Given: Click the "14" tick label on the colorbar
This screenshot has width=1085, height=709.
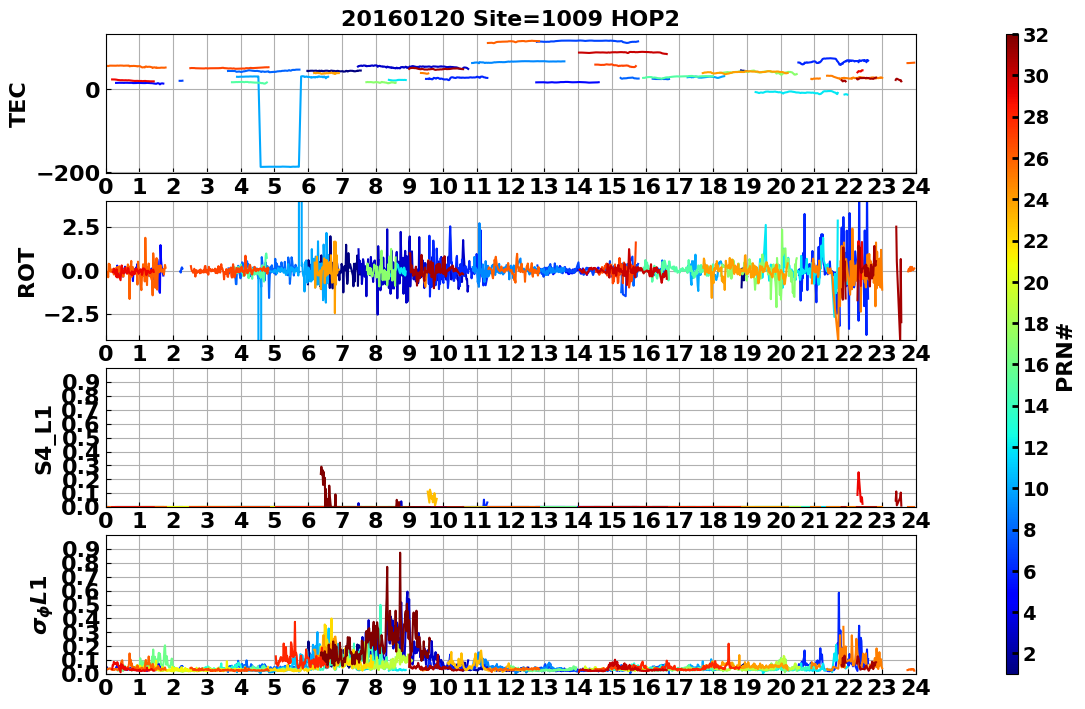Looking at the screenshot, I should pyautogui.click(x=1036, y=407).
